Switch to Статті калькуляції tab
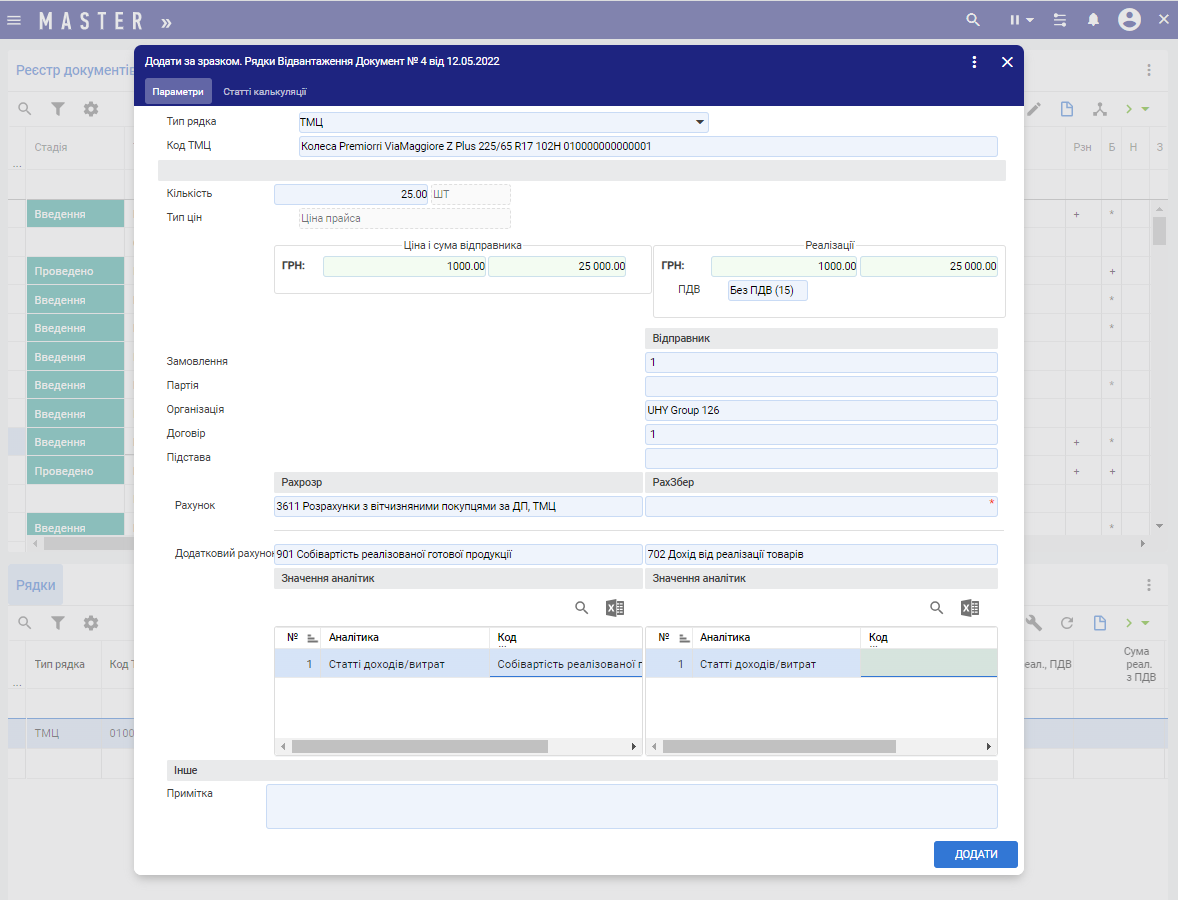The image size is (1178, 900). point(264,92)
